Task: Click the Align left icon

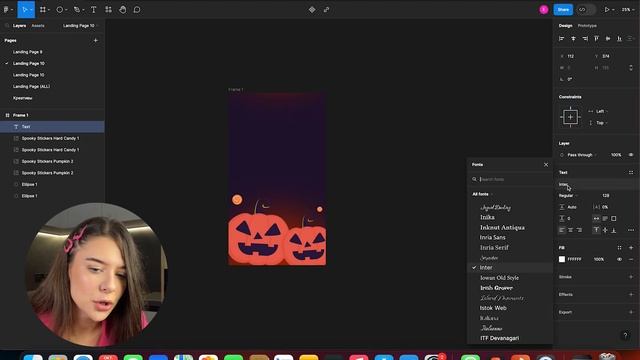Action: 562,38
